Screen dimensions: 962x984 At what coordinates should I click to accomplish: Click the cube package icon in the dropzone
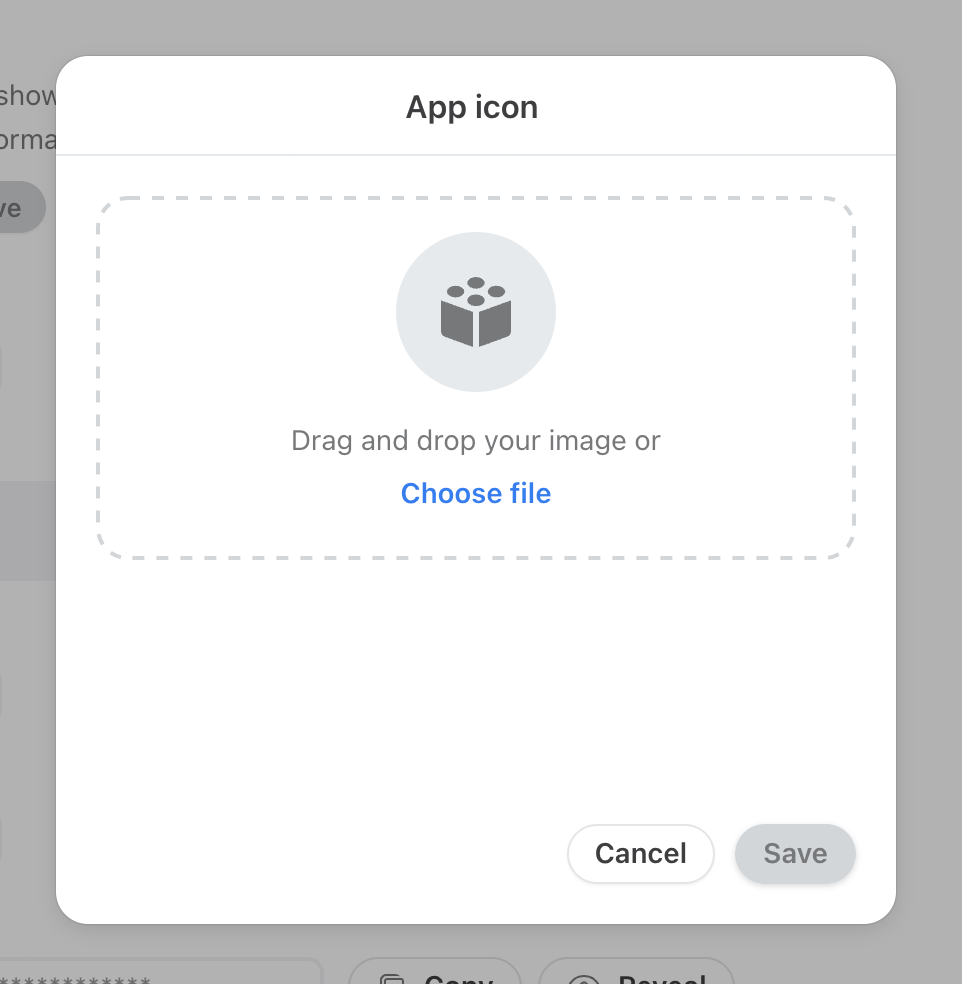tap(476, 311)
